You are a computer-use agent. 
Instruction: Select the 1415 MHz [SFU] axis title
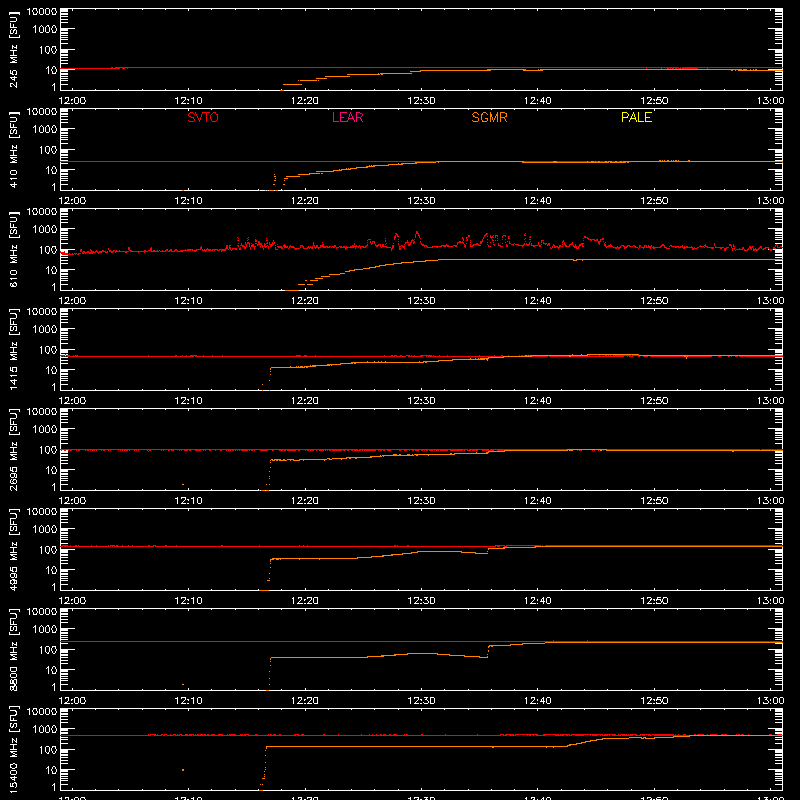(14, 350)
